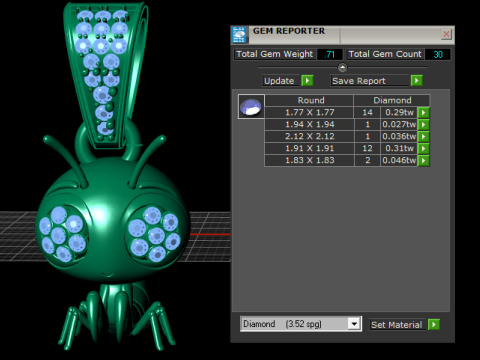Close the Gem Reporter panel
The image size is (480, 360).
[x=446, y=34]
